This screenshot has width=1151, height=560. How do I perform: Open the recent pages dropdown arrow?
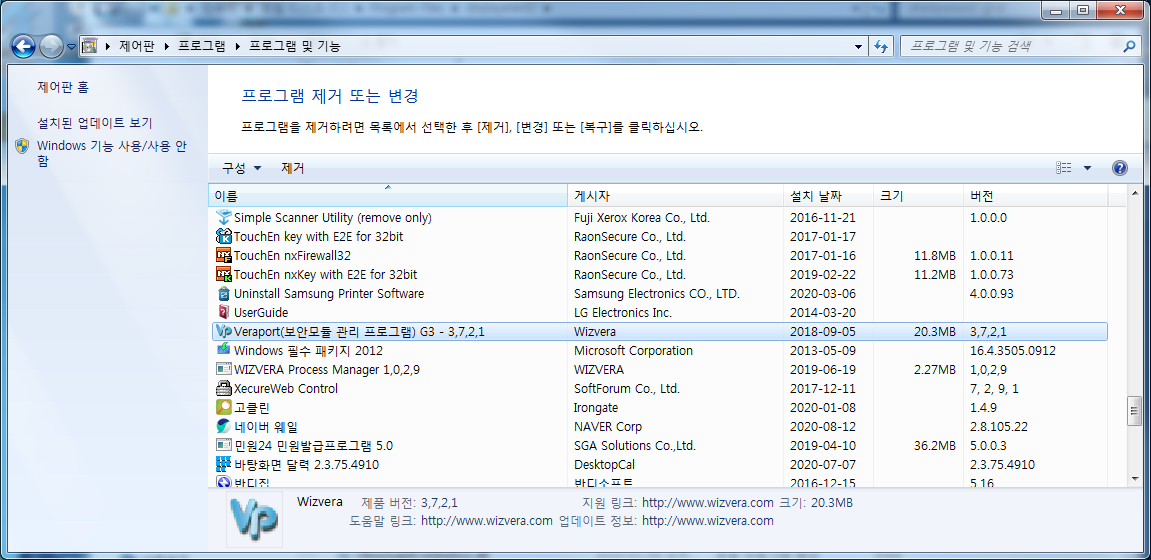click(x=71, y=47)
